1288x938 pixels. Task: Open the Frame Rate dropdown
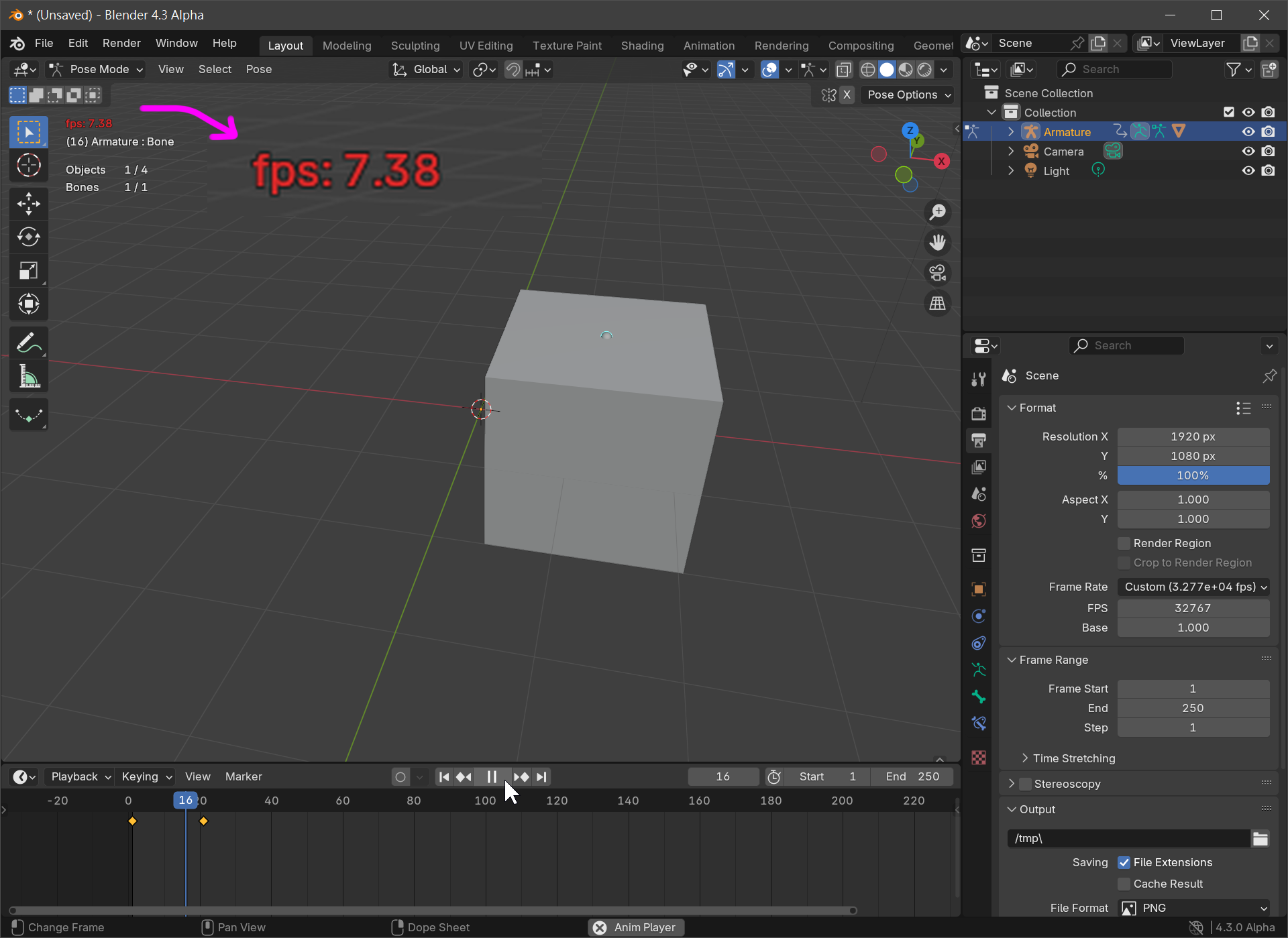1193,587
